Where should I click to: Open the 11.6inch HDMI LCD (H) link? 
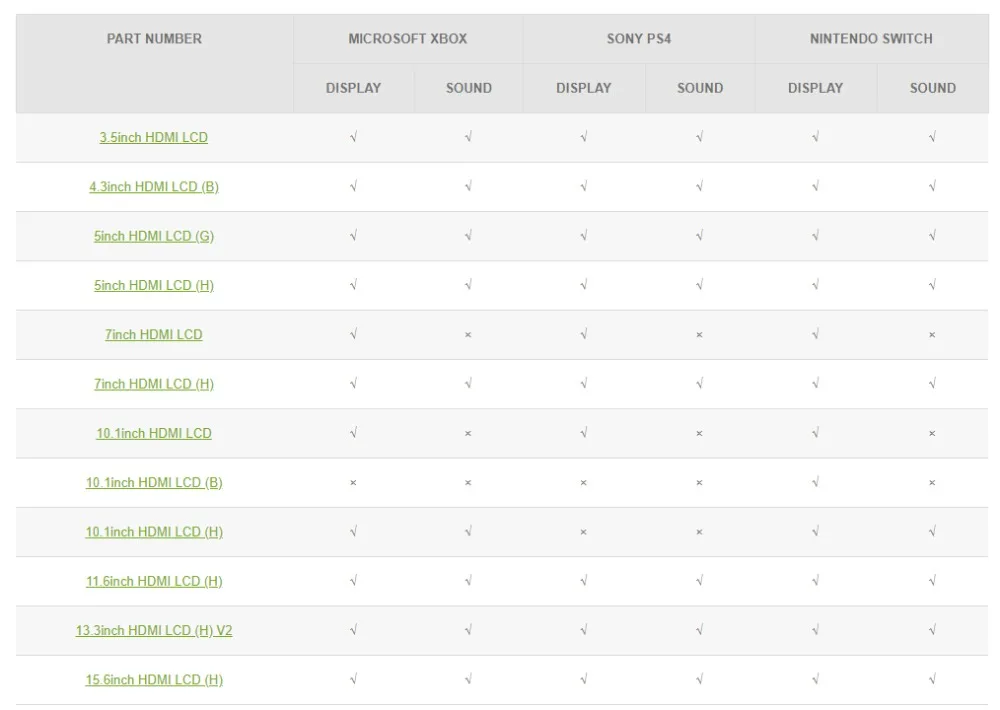coord(154,581)
